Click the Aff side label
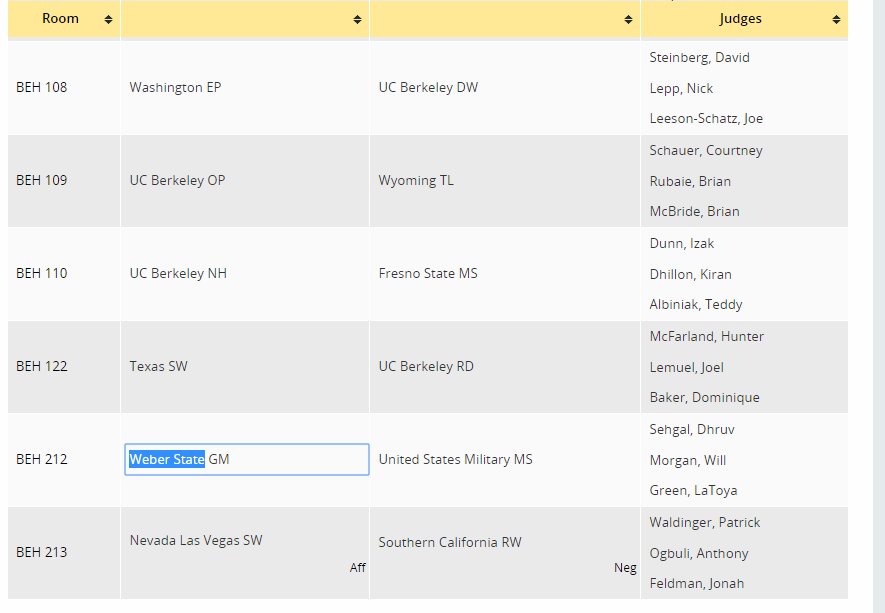 pyautogui.click(x=358, y=568)
